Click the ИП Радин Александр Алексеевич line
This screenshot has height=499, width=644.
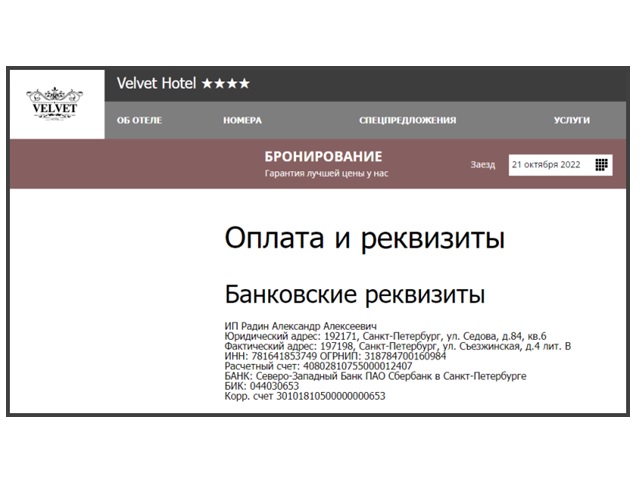[300, 326]
